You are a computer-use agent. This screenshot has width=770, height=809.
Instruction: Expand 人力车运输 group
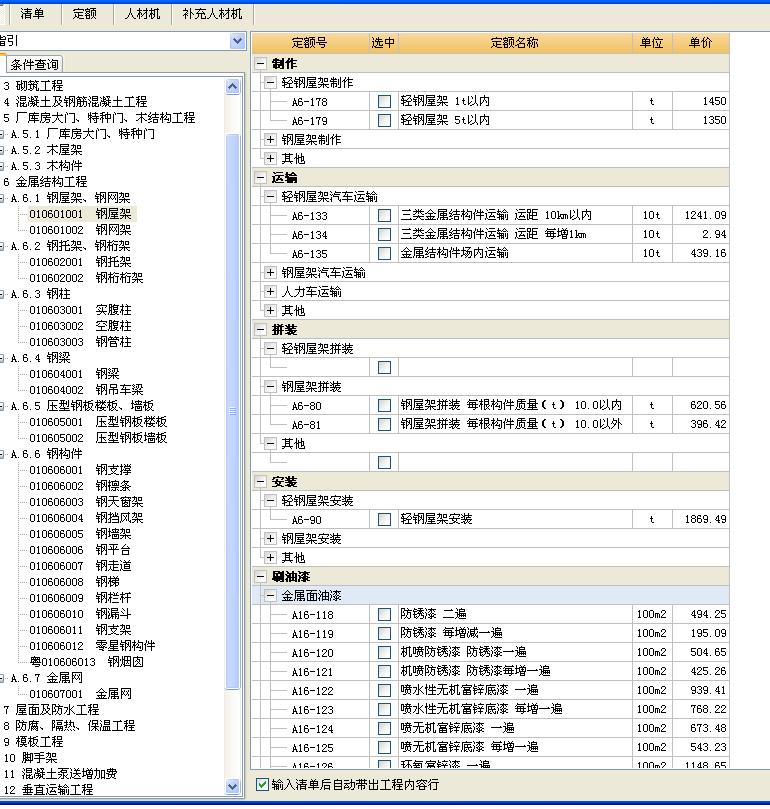coord(270,292)
